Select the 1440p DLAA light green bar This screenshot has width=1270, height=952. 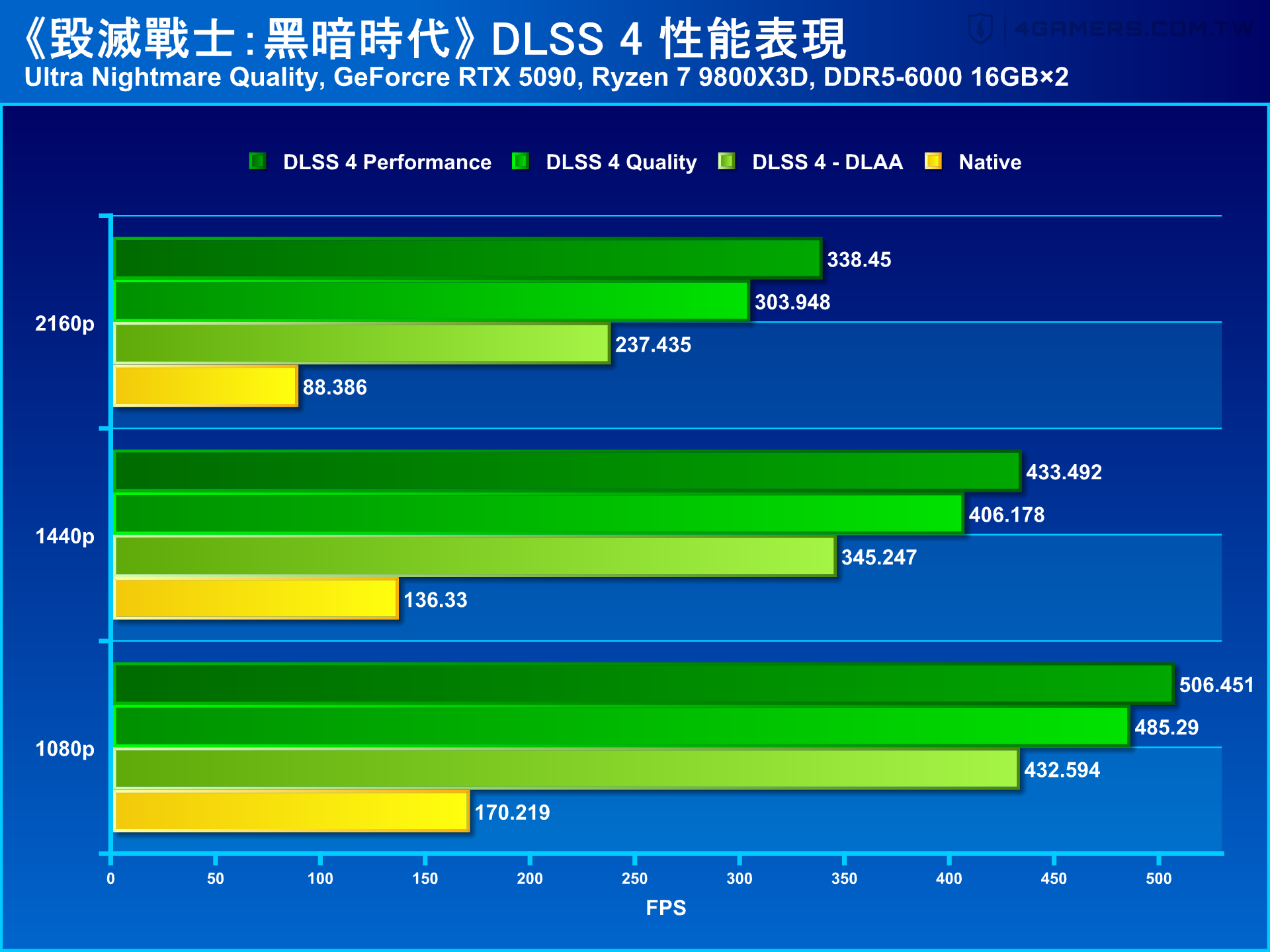coord(475,556)
